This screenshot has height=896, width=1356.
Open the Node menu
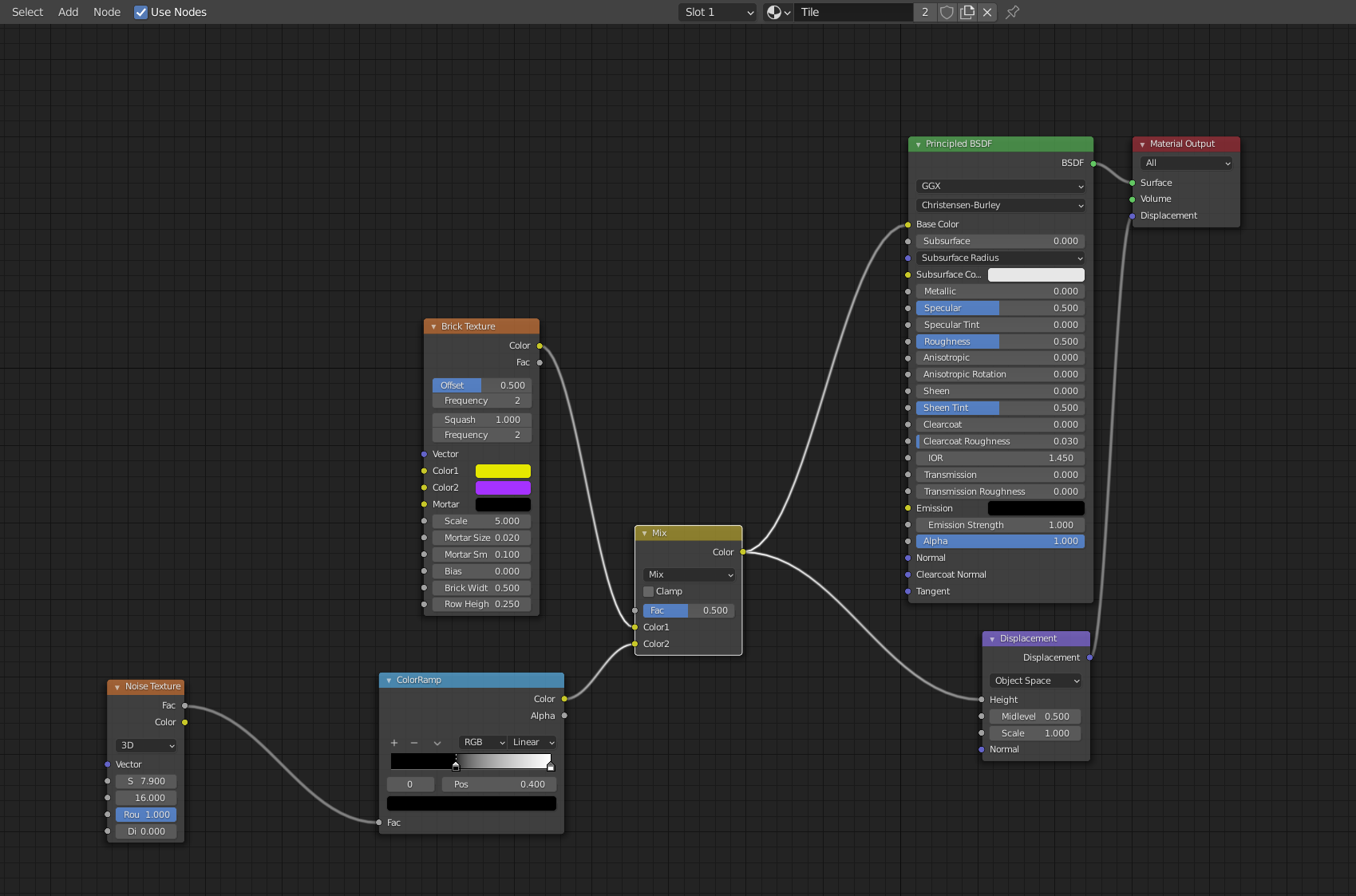point(107,12)
